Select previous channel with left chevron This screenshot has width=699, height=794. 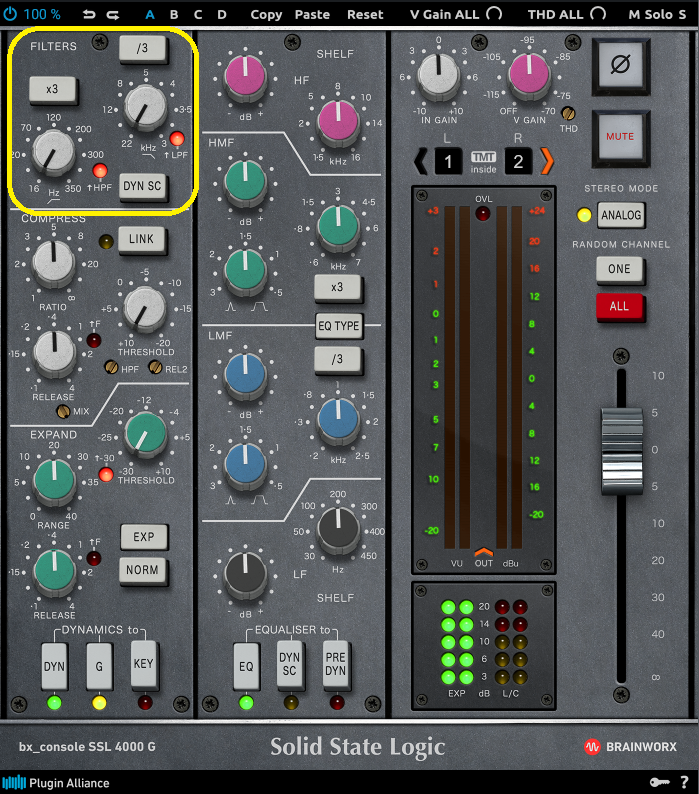(420, 162)
